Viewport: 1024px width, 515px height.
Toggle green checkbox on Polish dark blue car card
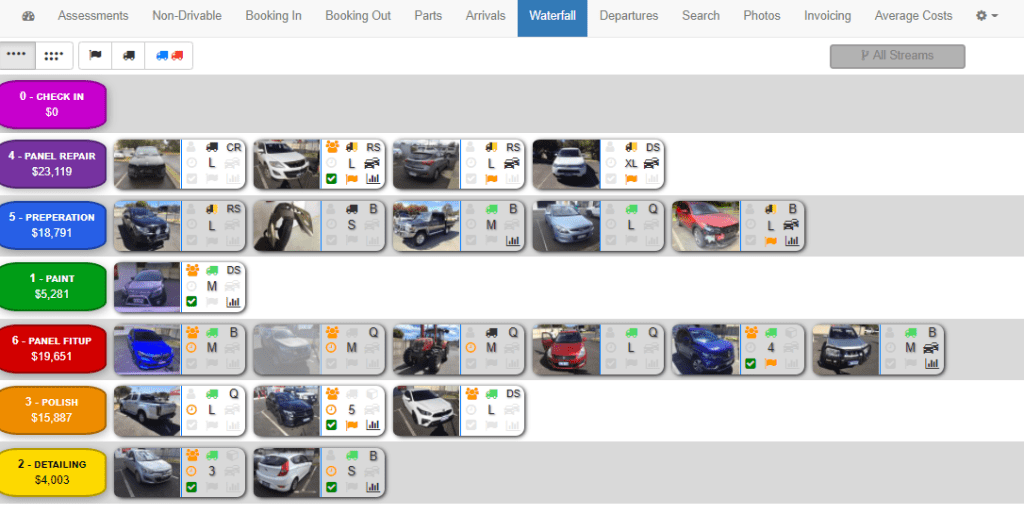coord(331,425)
